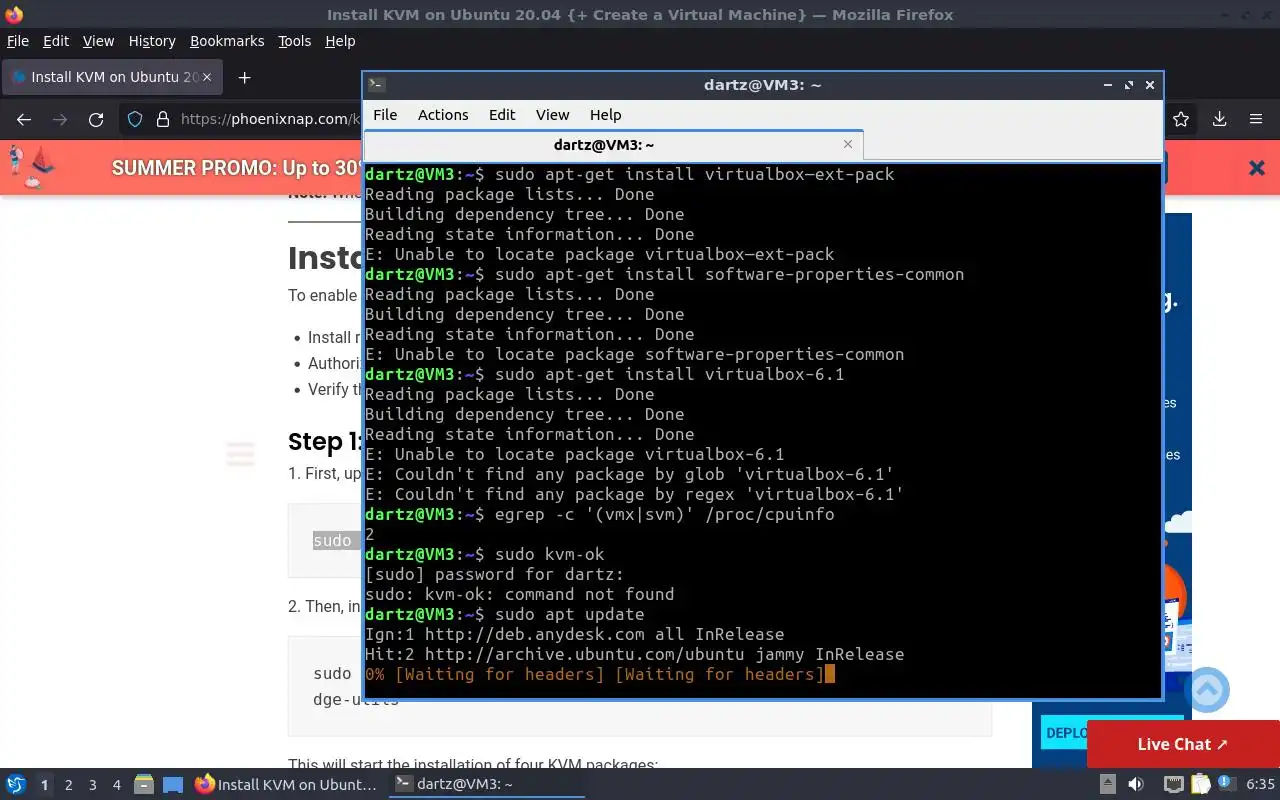This screenshot has width=1280, height=800.
Task: Open terminal Help menu
Action: (605, 115)
